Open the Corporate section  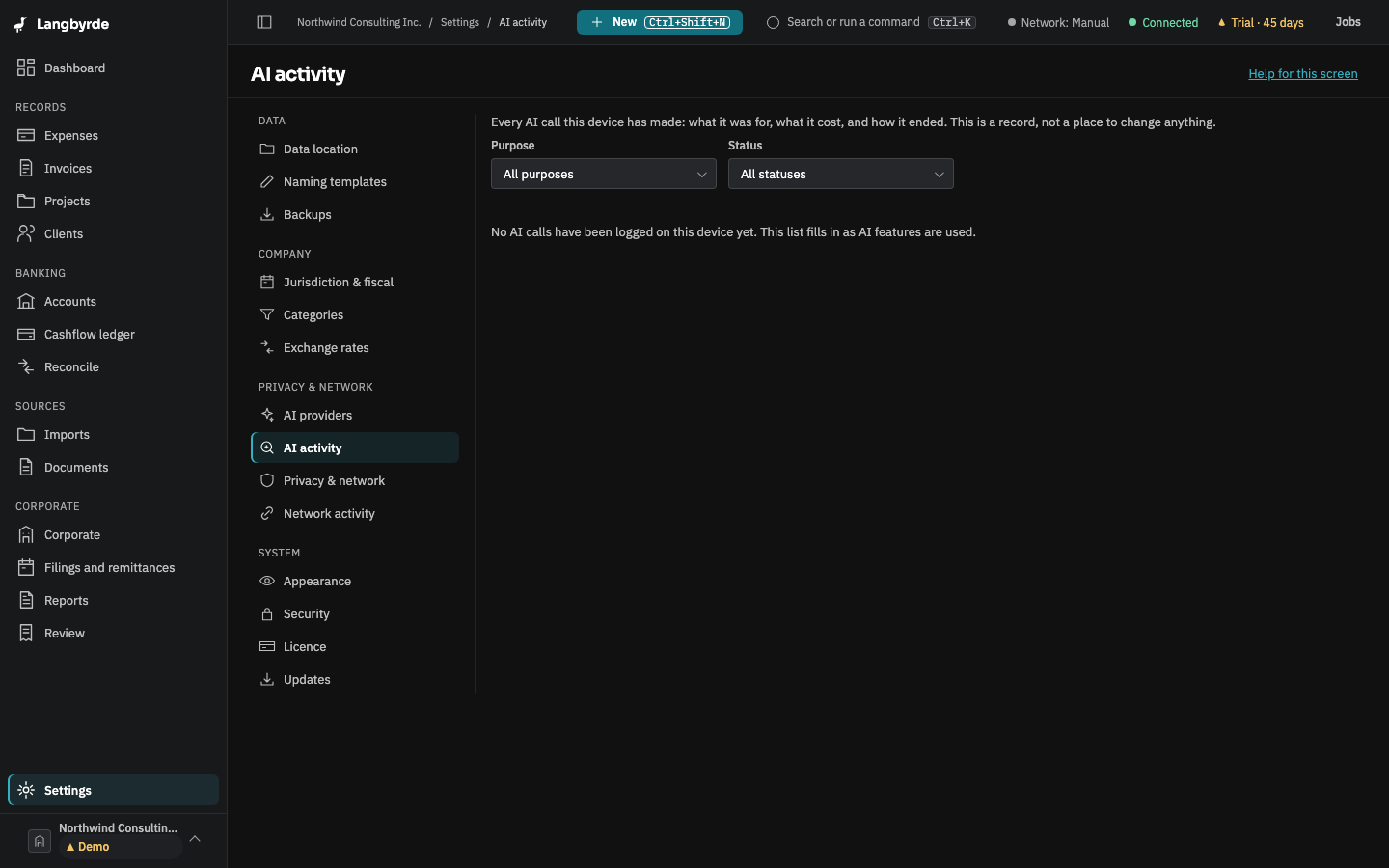click(114, 535)
